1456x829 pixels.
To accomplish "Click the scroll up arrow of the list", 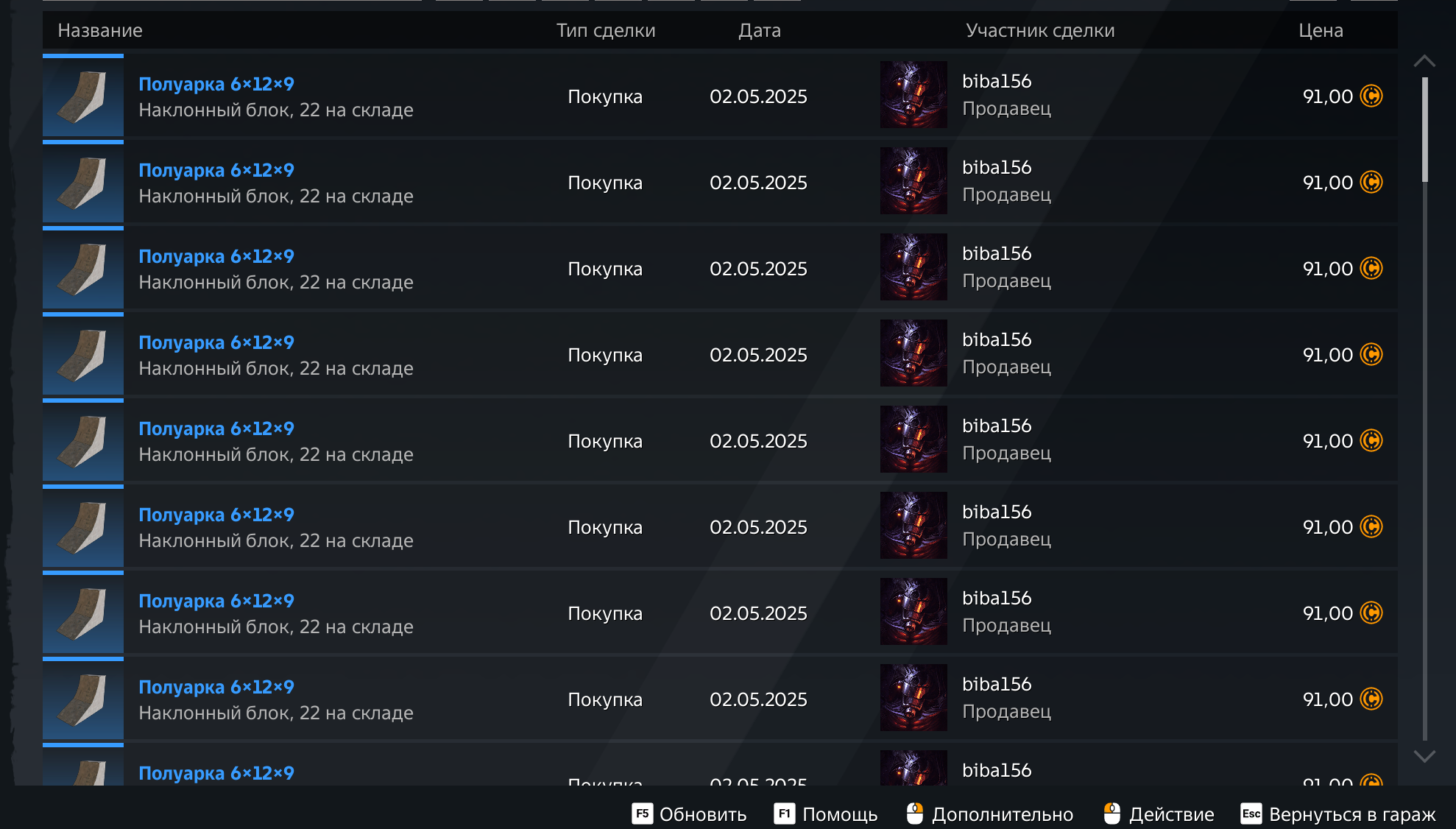I will point(1424,61).
